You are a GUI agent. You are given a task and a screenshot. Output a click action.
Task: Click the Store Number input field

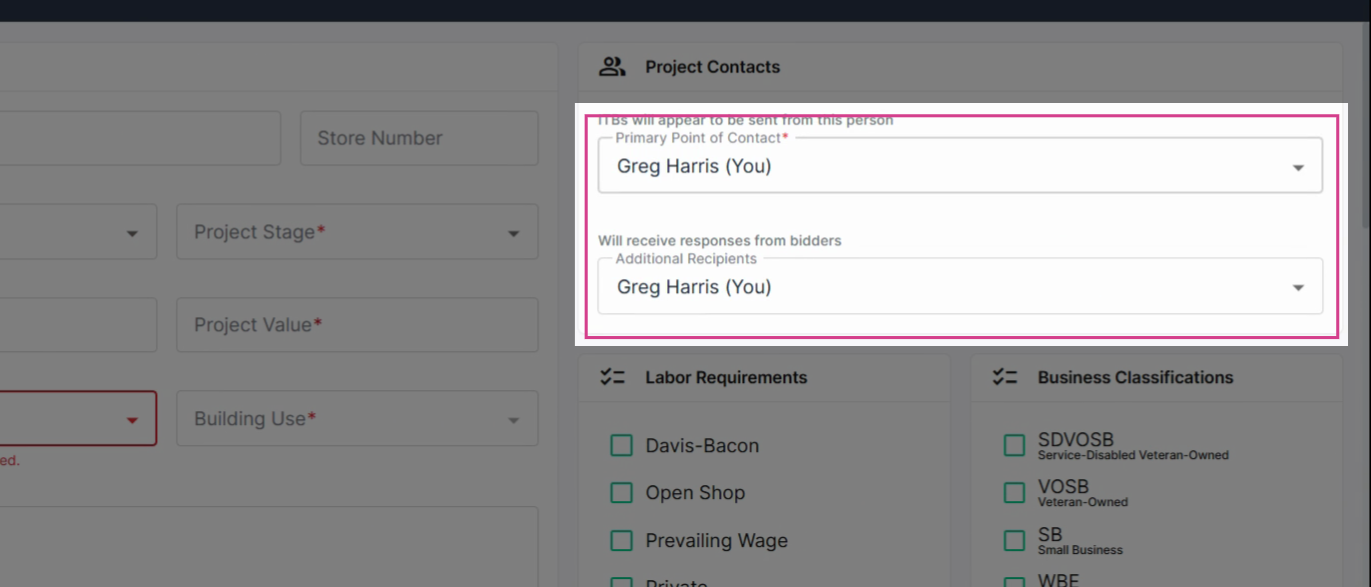coord(419,138)
